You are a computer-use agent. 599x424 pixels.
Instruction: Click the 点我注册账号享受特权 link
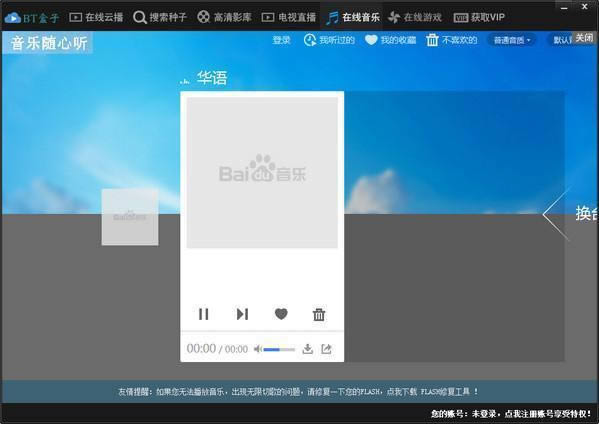click(548, 414)
